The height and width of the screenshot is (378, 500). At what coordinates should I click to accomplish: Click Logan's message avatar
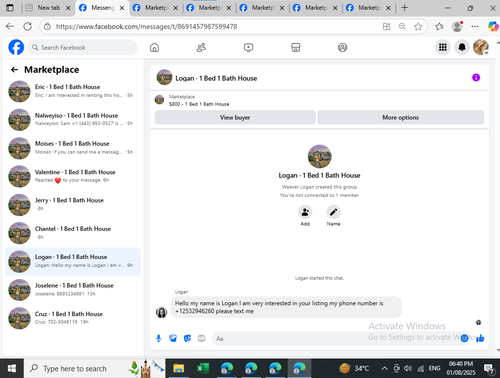161,312
